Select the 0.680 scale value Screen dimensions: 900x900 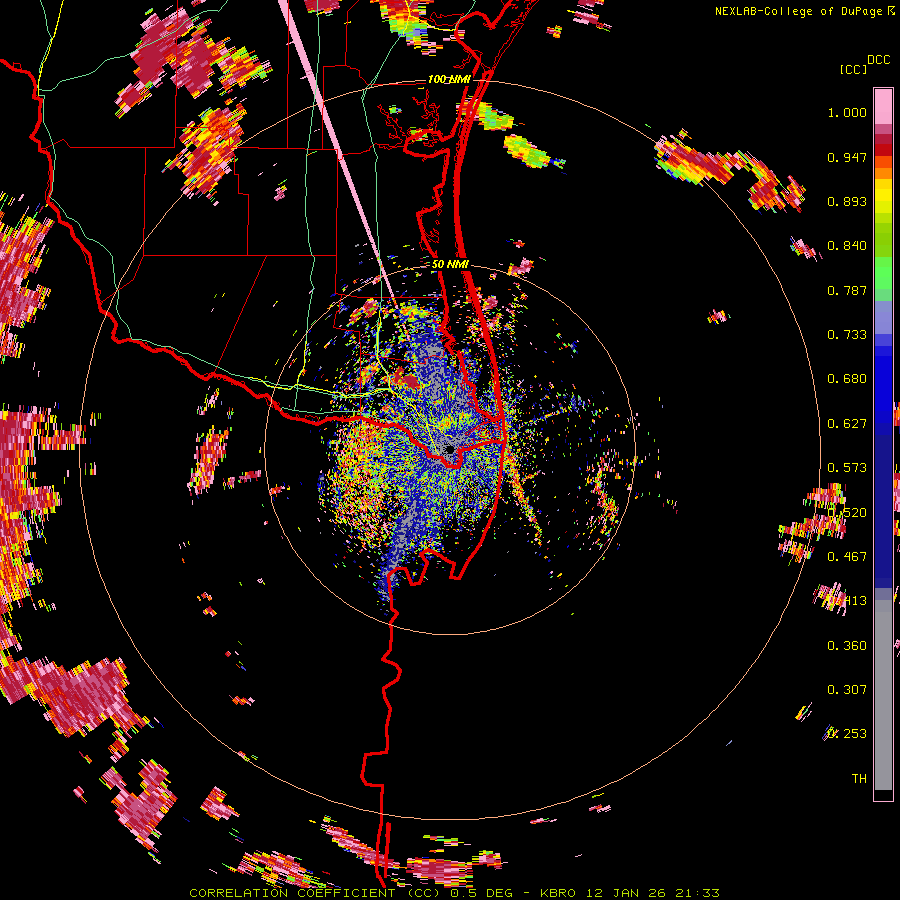847,379
